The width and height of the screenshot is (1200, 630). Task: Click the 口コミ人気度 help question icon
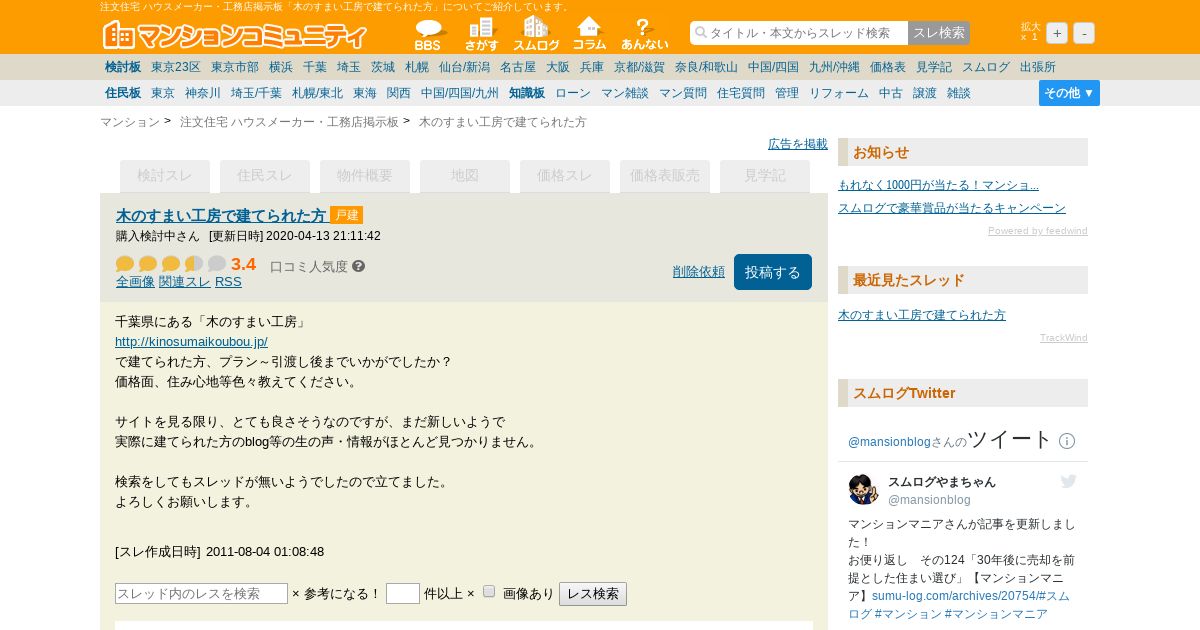359,266
